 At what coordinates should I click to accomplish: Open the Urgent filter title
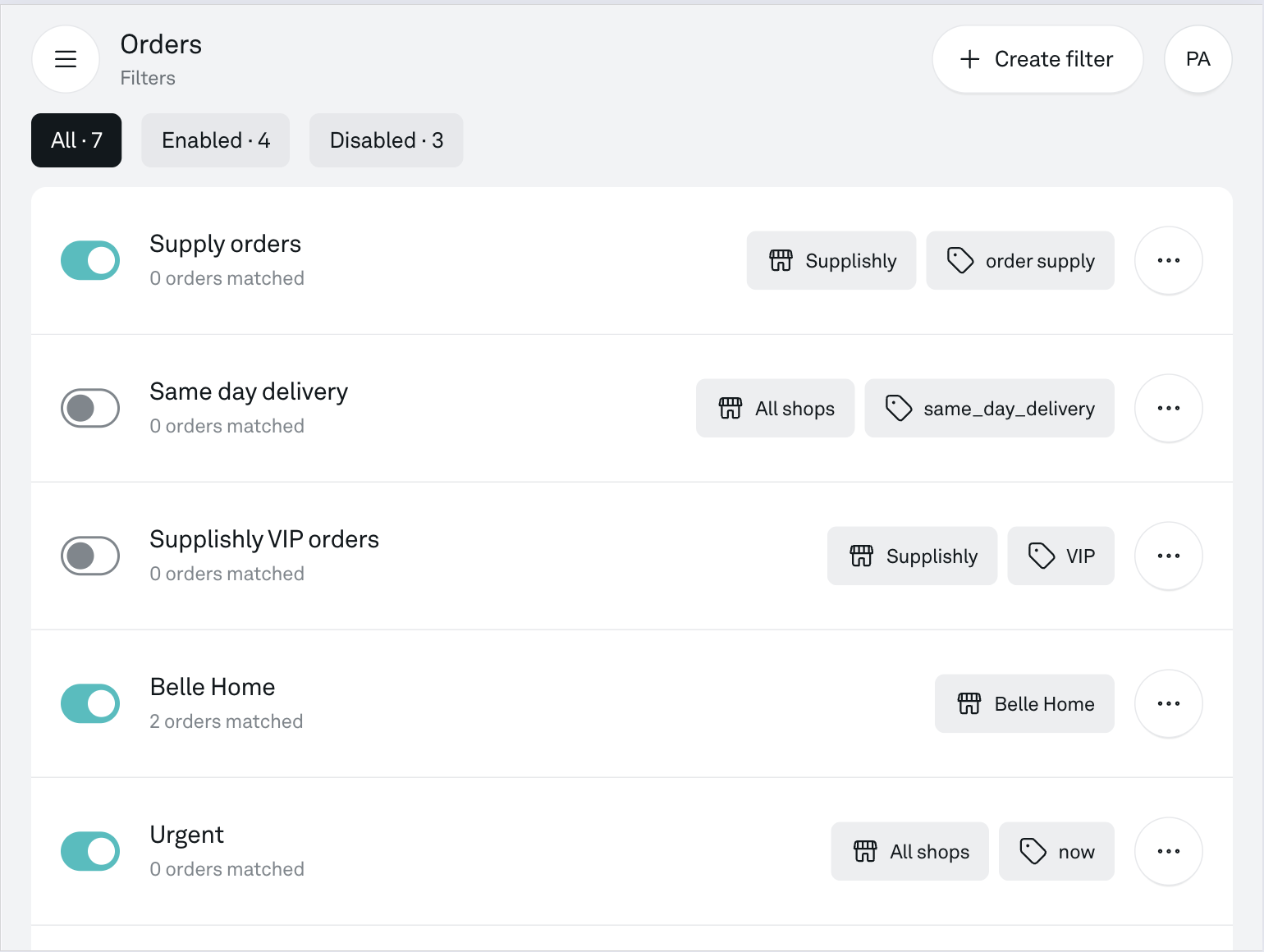coord(186,835)
